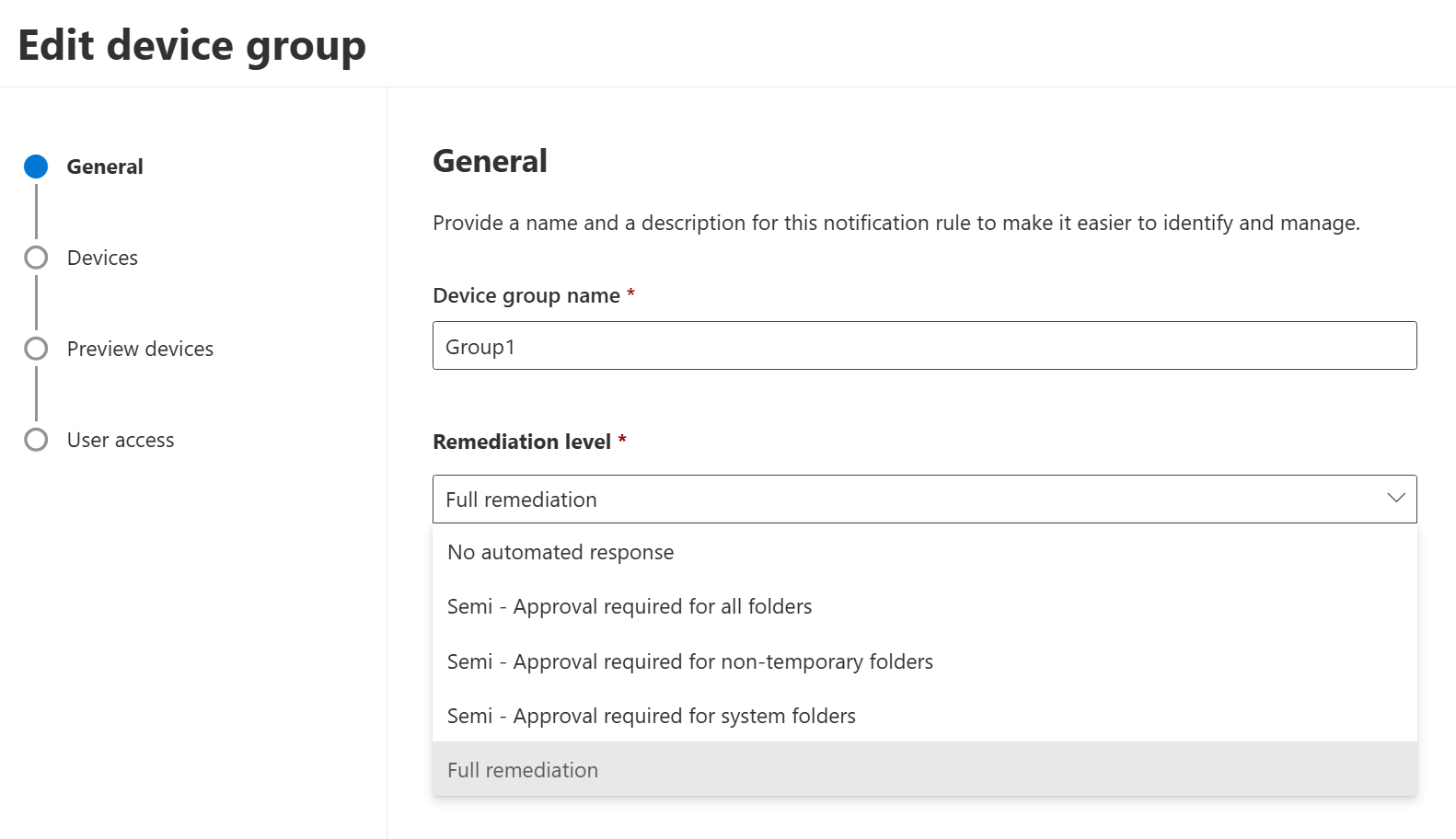Jump to the User access step label
The width and height of the screenshot is (1456, 839).
pyautogui.click(x=121, y=440)
